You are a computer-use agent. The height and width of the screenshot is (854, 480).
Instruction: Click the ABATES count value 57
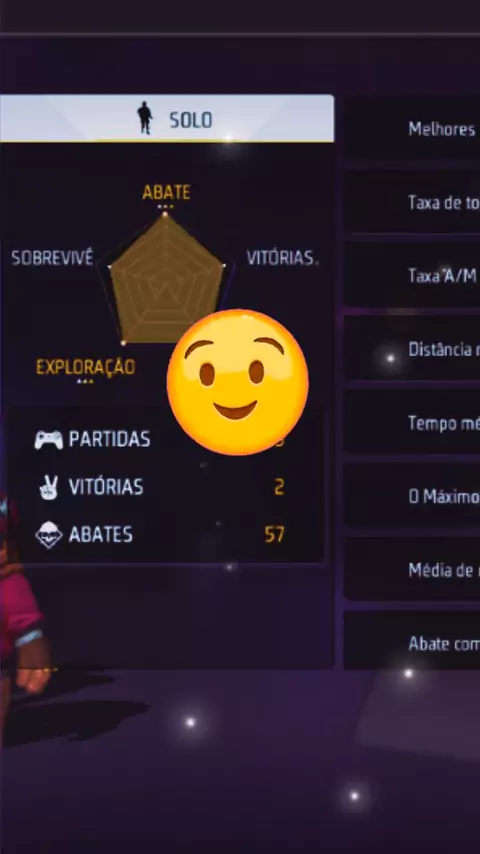point(275,535)
